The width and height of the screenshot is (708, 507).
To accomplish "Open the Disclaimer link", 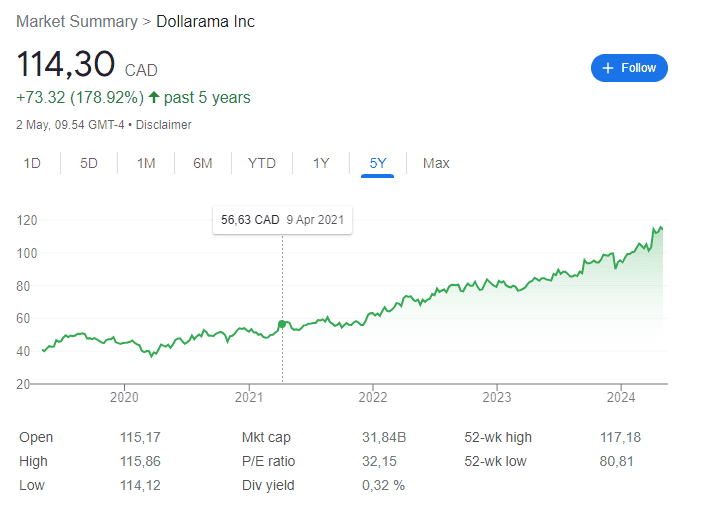I will (163, 125).
